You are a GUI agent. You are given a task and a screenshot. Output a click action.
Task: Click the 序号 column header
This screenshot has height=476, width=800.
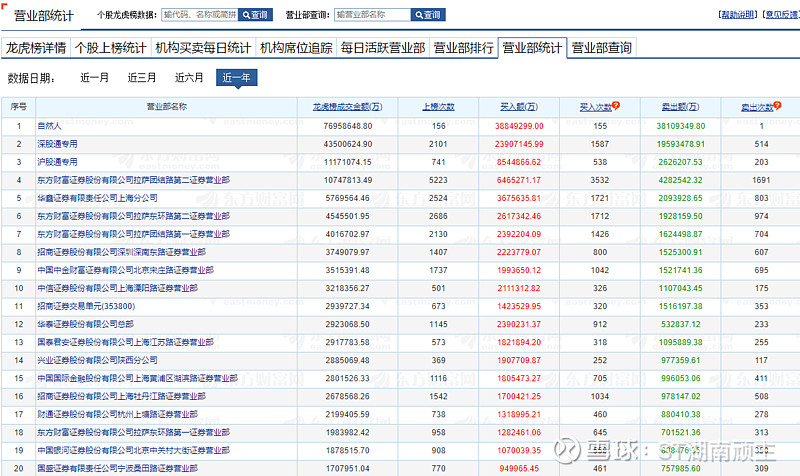[x=18, y=107]
